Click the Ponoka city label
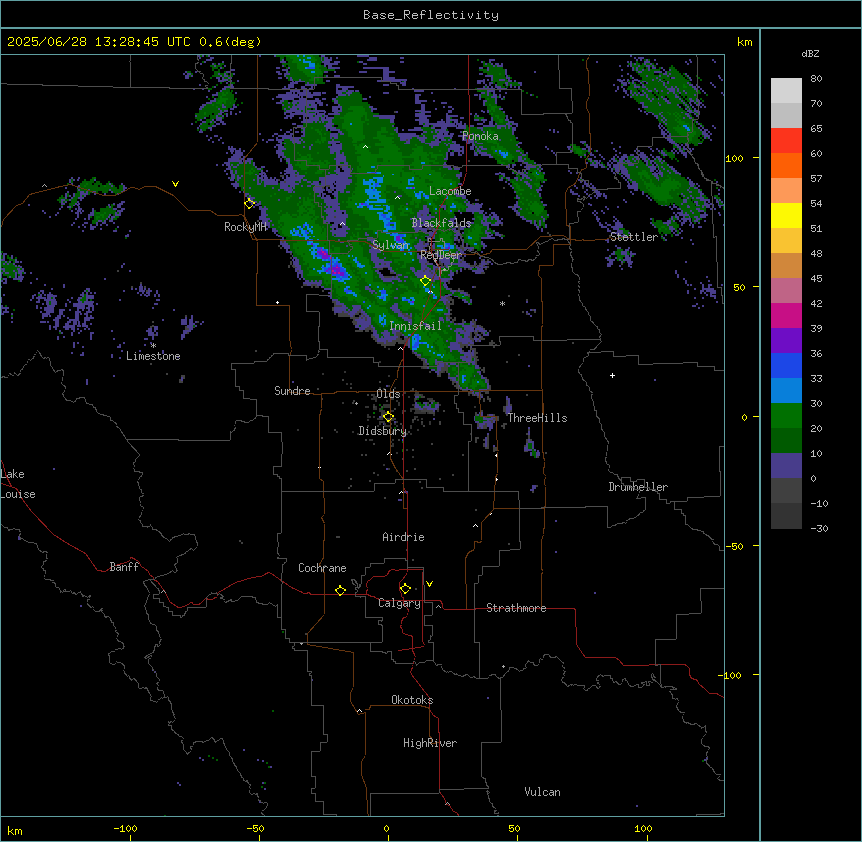The height and width of the screenshot is (842, 862). tap(480, 136)
